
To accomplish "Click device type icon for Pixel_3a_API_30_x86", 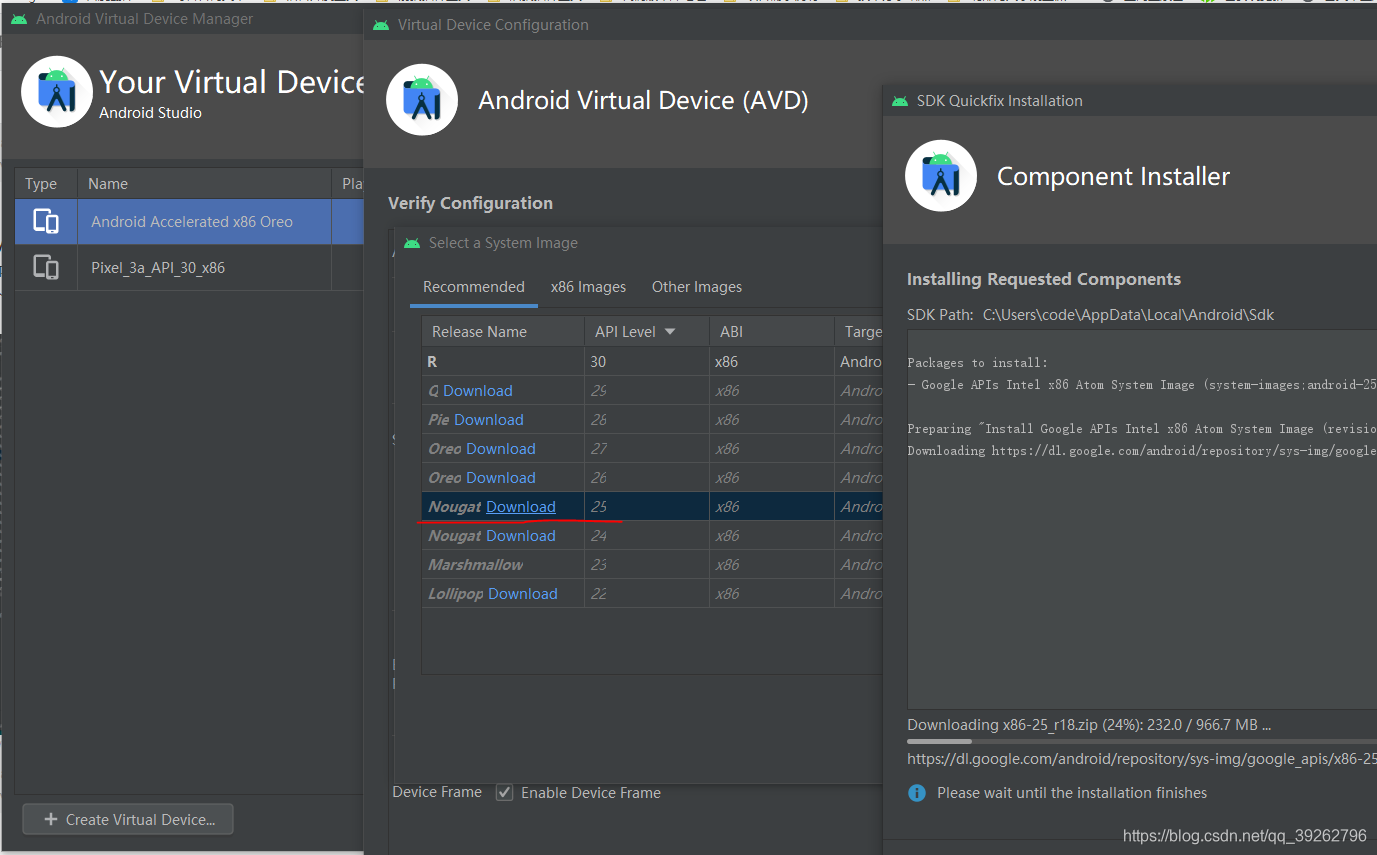I will pos(46,267).
